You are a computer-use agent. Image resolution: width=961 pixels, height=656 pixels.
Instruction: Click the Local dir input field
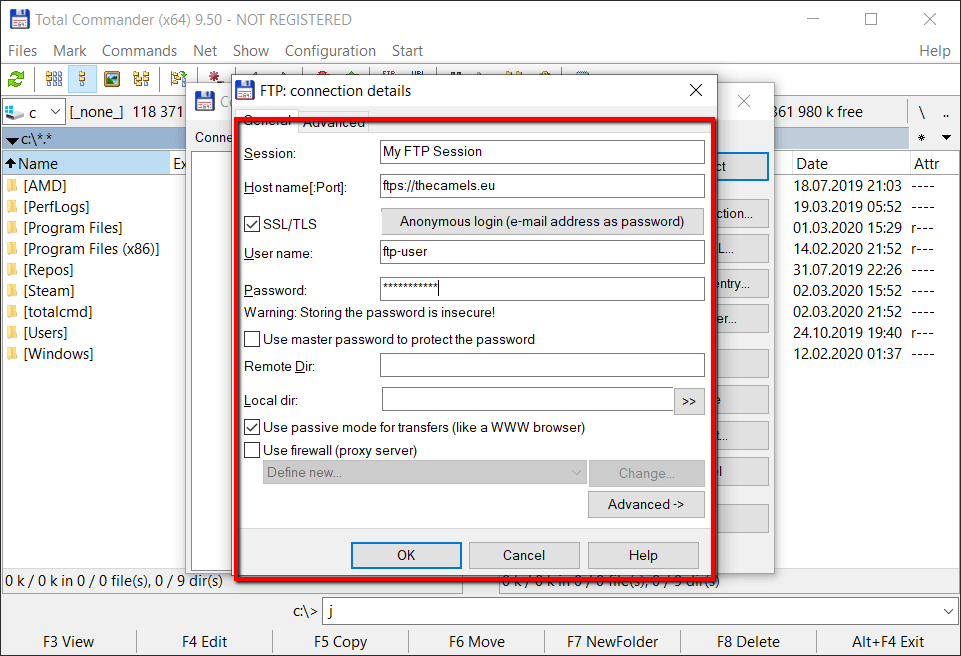(528, 399)
